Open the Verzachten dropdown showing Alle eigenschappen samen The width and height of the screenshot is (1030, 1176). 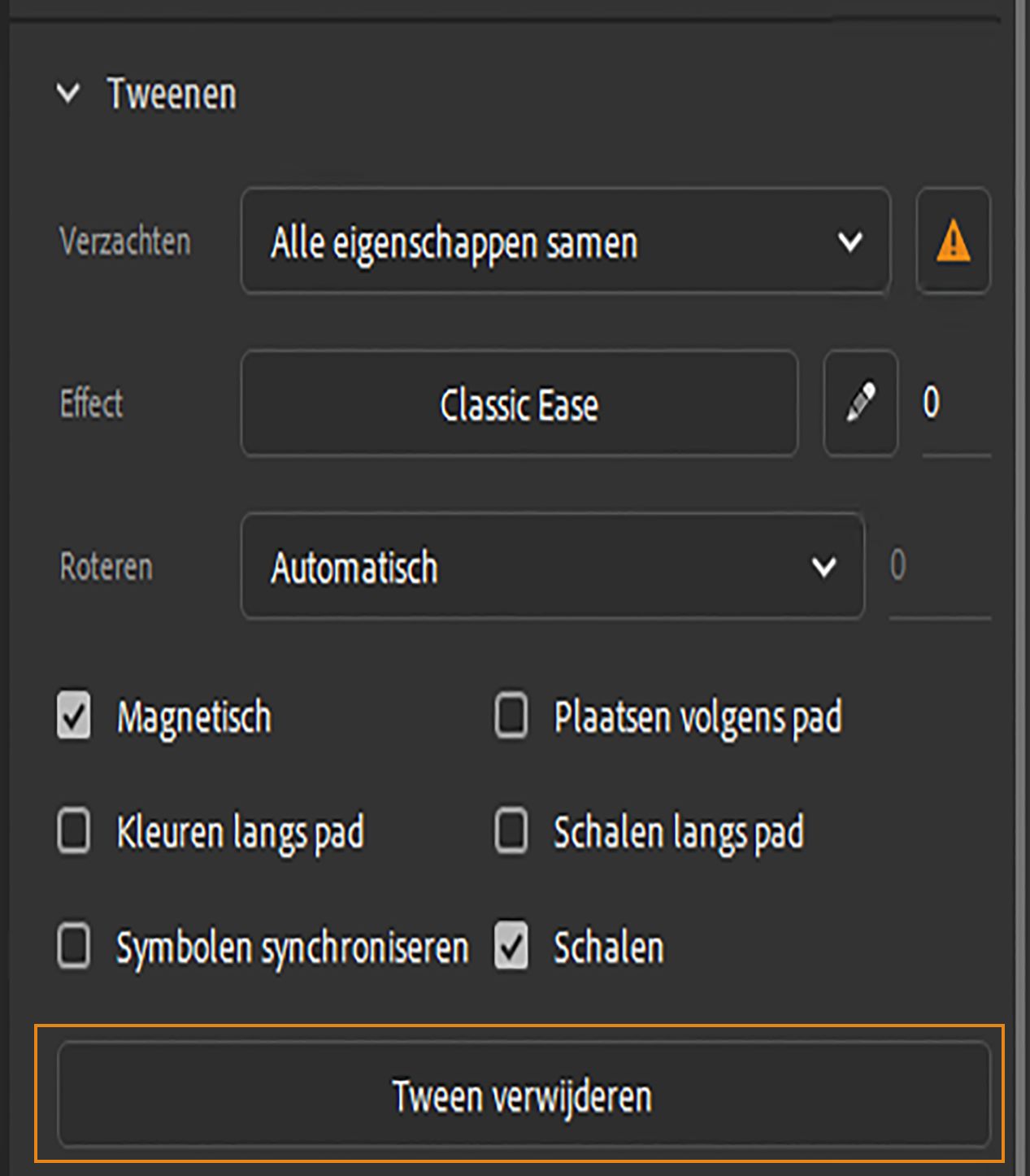pos(567,242)
